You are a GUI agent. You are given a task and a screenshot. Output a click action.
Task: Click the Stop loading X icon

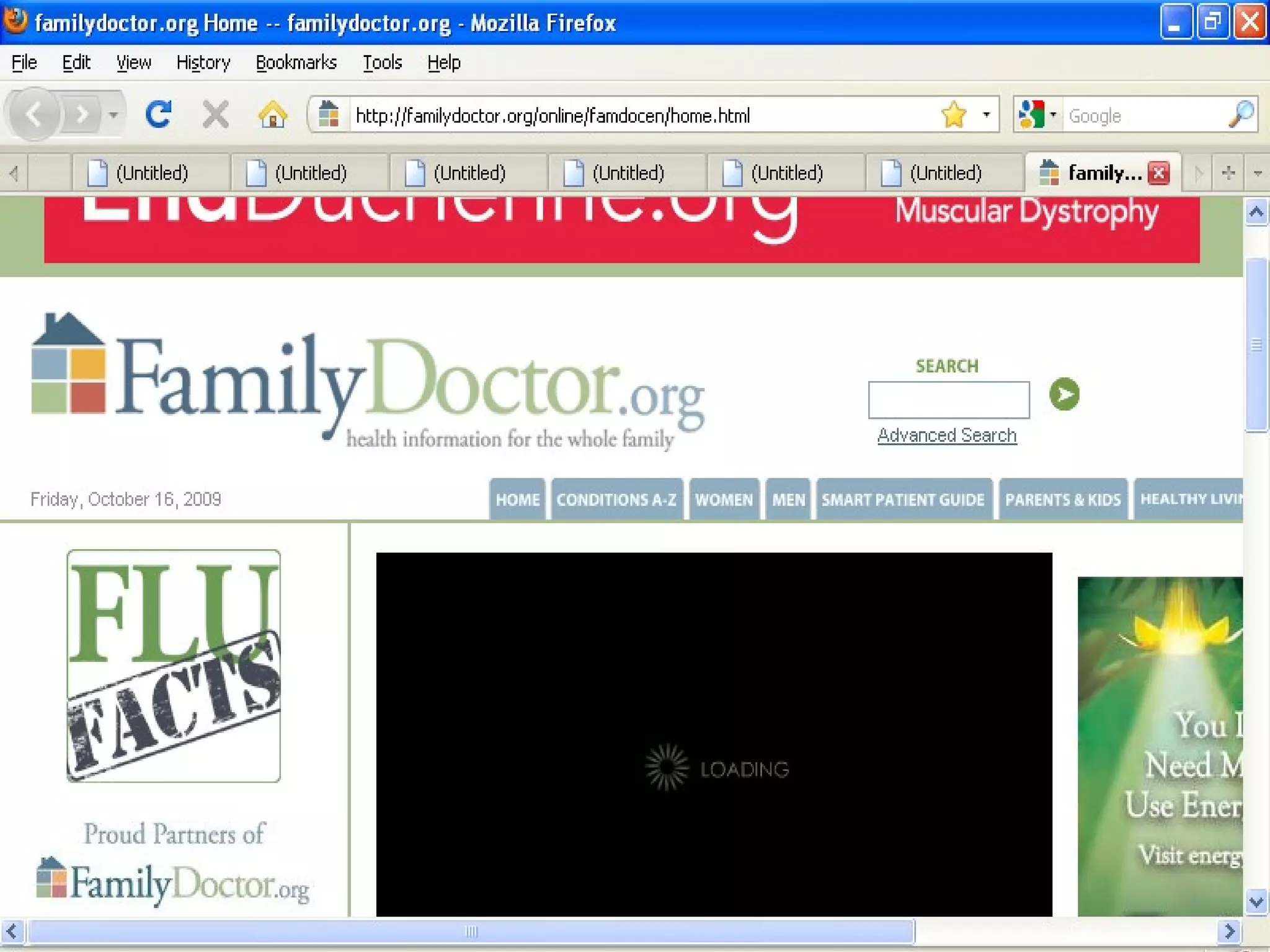(215, 115)
